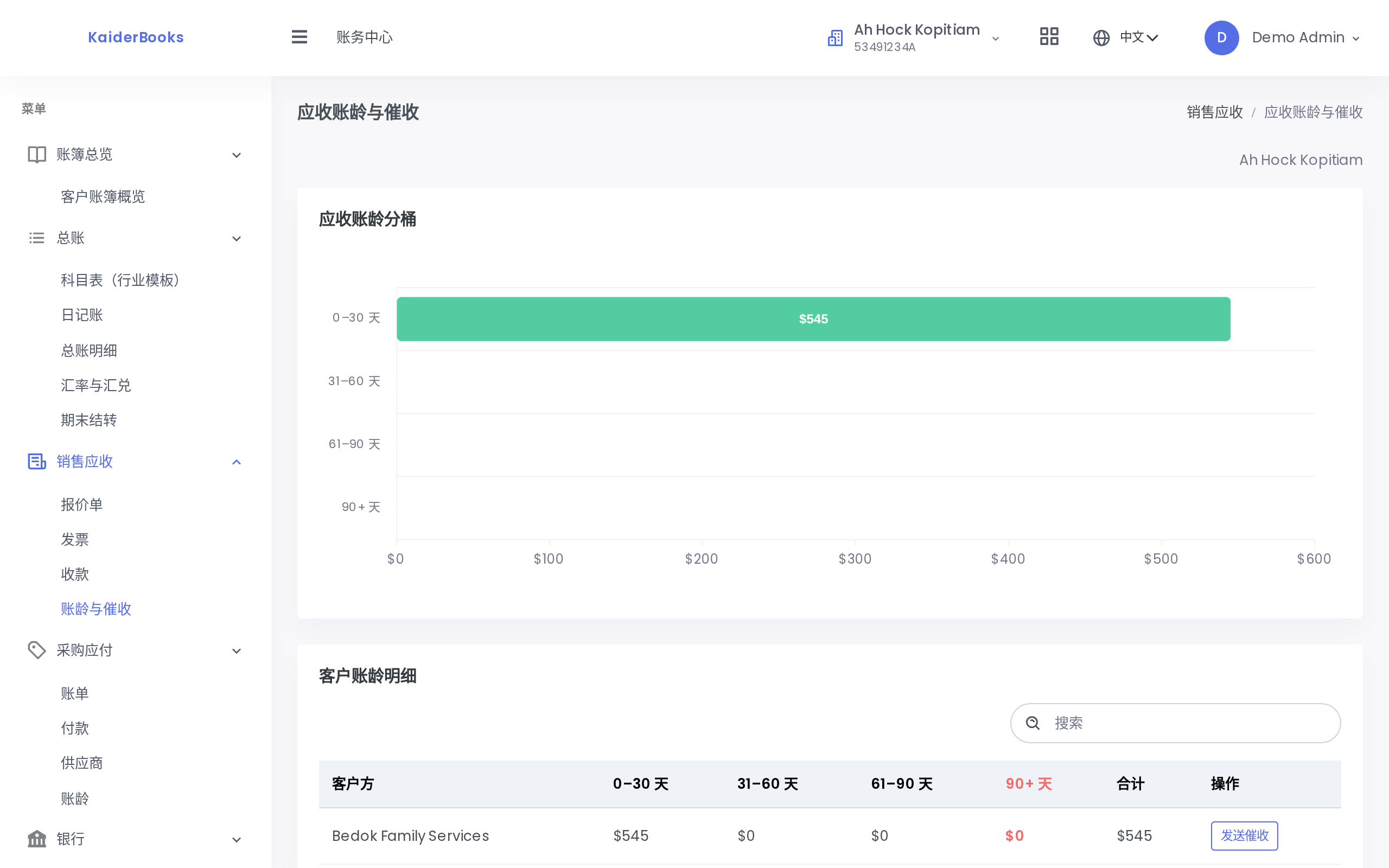Viewport: 1389px width, 868px height.
Task: Open 付款 menu item
Action: [x=75, y=729]
